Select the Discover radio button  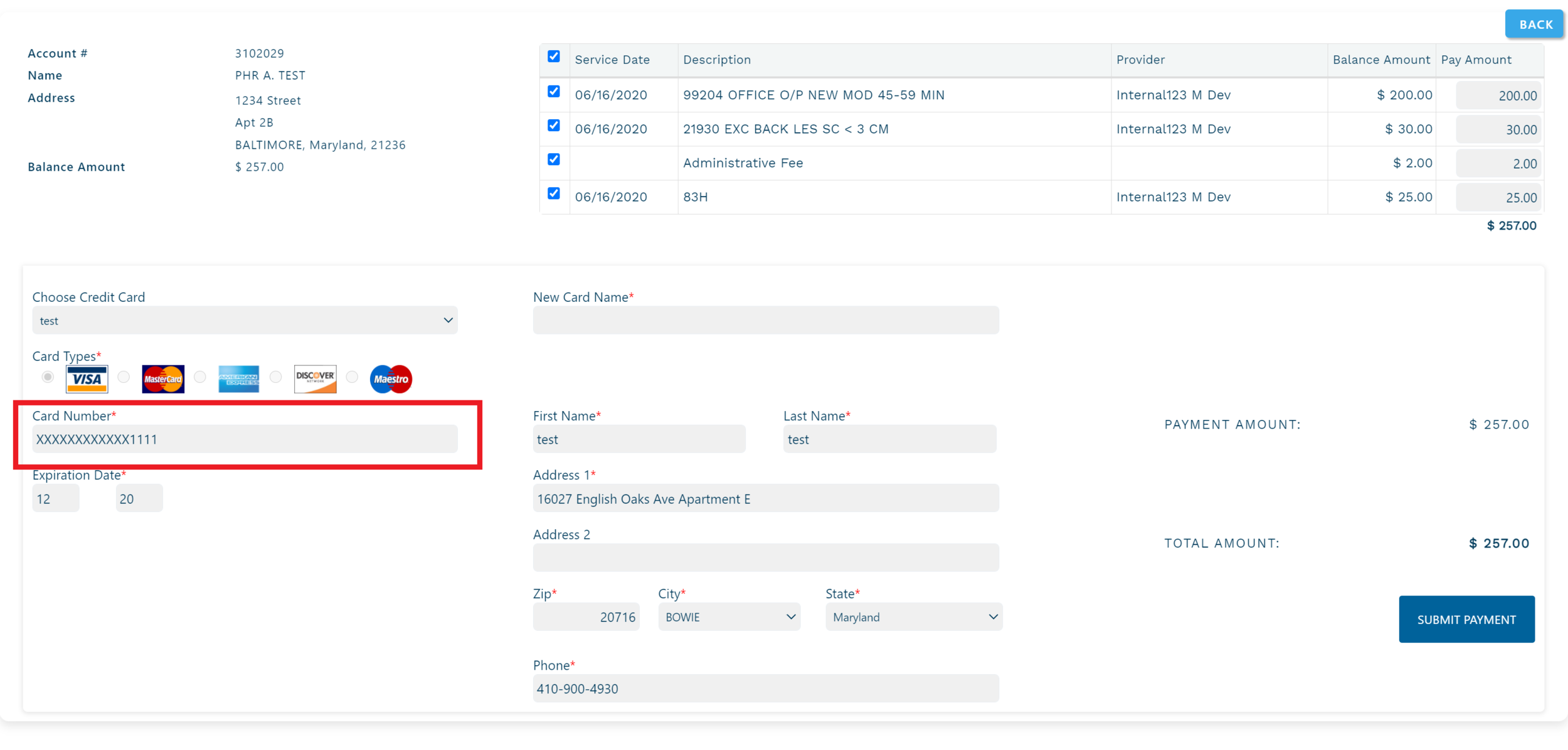[276, 377]
